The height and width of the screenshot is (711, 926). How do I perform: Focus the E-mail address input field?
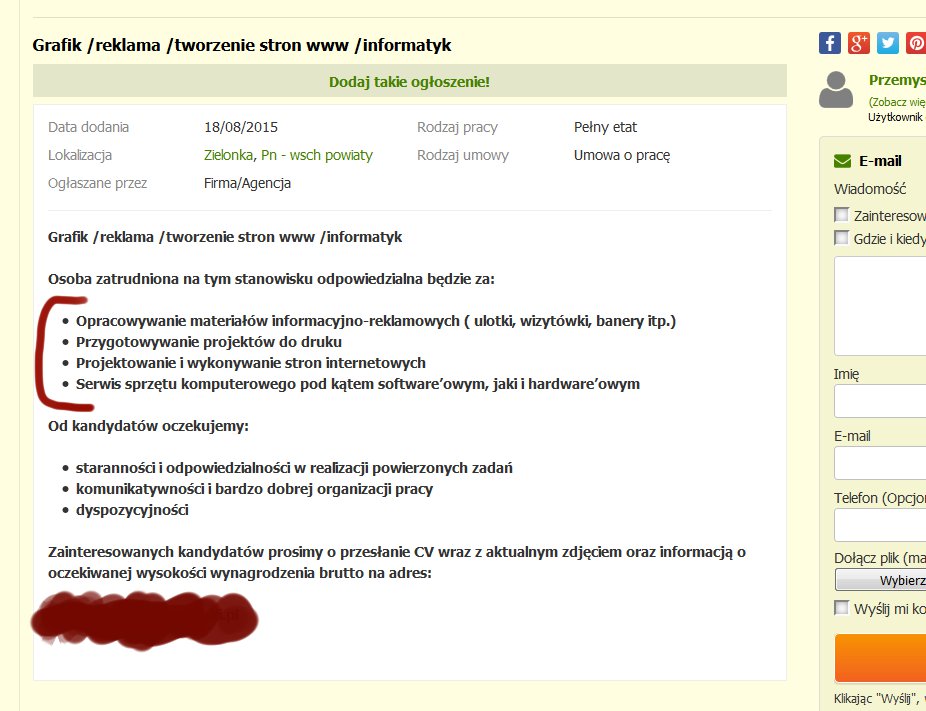880,463
